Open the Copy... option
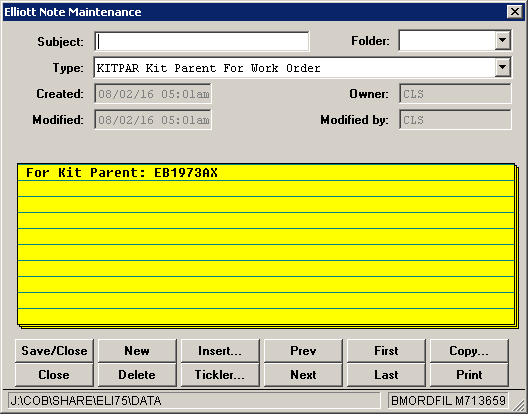Image resolution: width=528 pixels, height=414 pixels. point(469,351)
